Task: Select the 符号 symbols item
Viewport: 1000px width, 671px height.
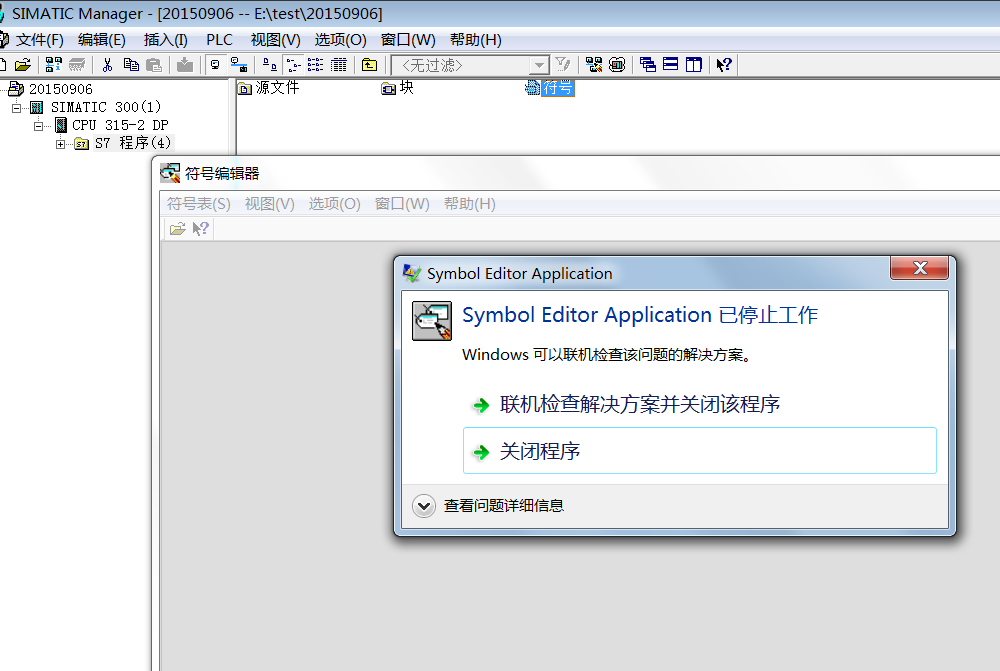Action: pos(557,88)
